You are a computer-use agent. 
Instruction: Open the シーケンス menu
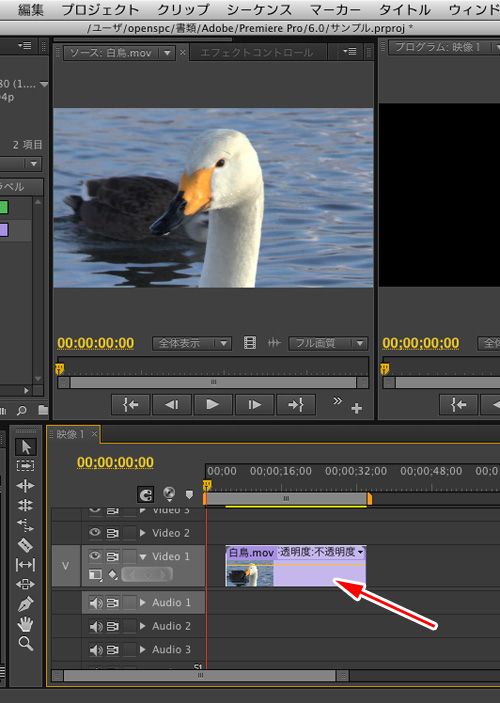pos(259,10)
